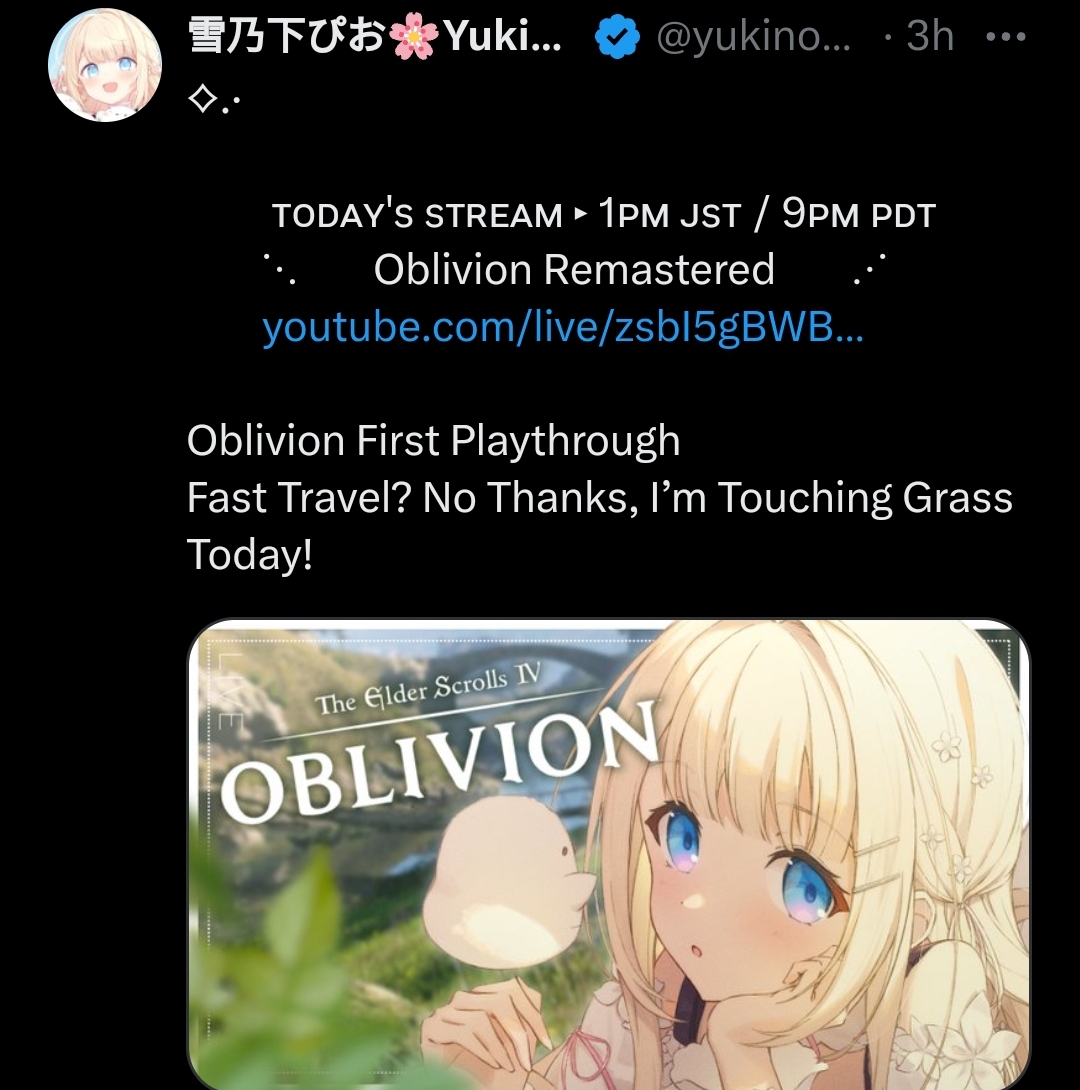
Task: Open the three-dot more options menu
Action: click(1006, 36)
